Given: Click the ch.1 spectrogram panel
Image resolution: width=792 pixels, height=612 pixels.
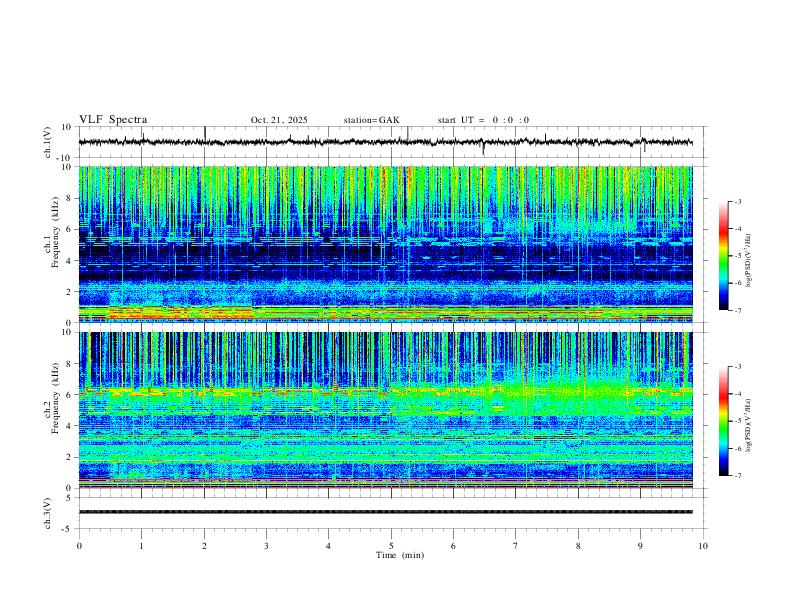Looking at the screenshot, I should pyautogui.click(x=385, y=244).
